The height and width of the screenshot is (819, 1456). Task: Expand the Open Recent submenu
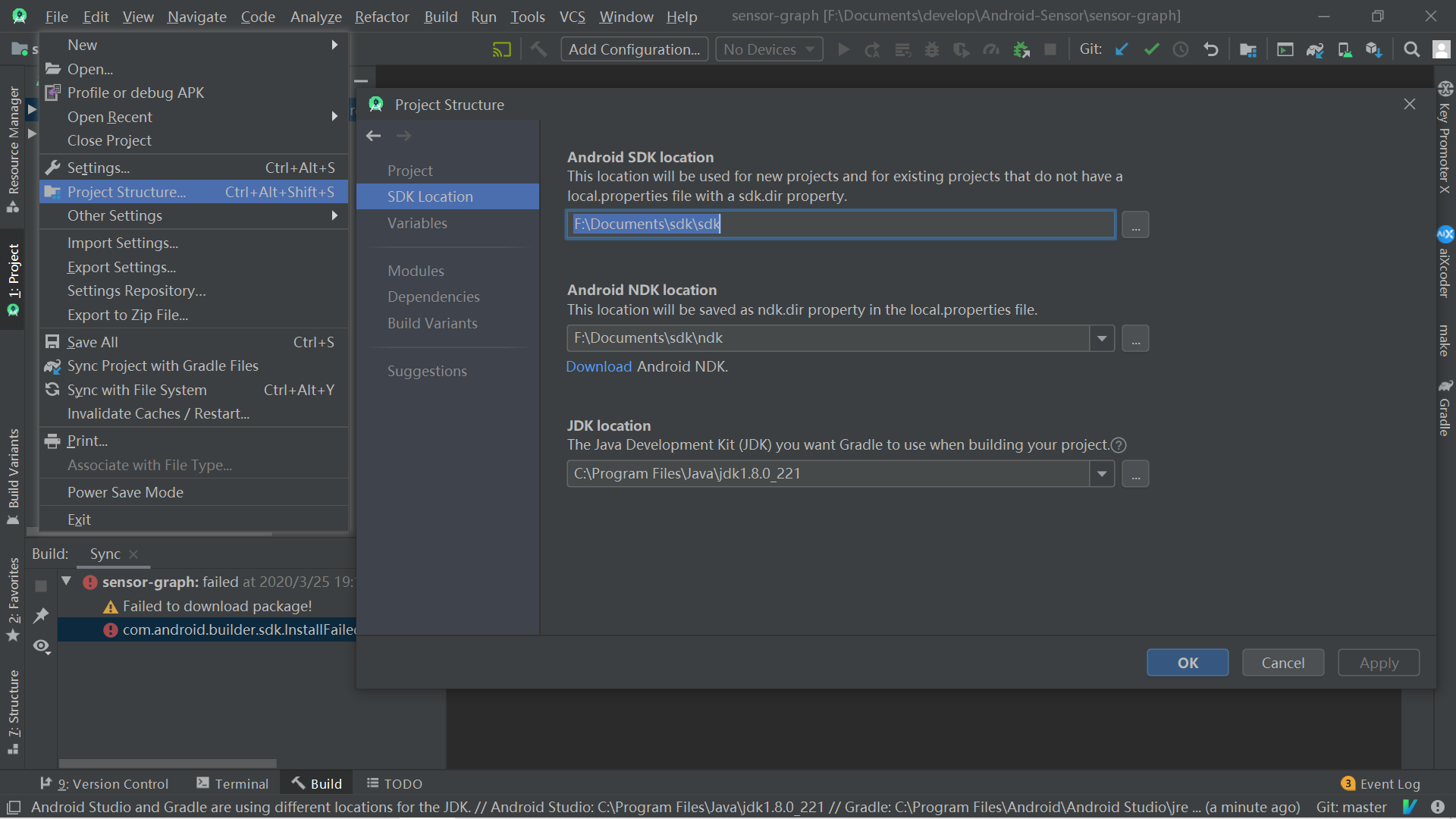tap(193, 117)
